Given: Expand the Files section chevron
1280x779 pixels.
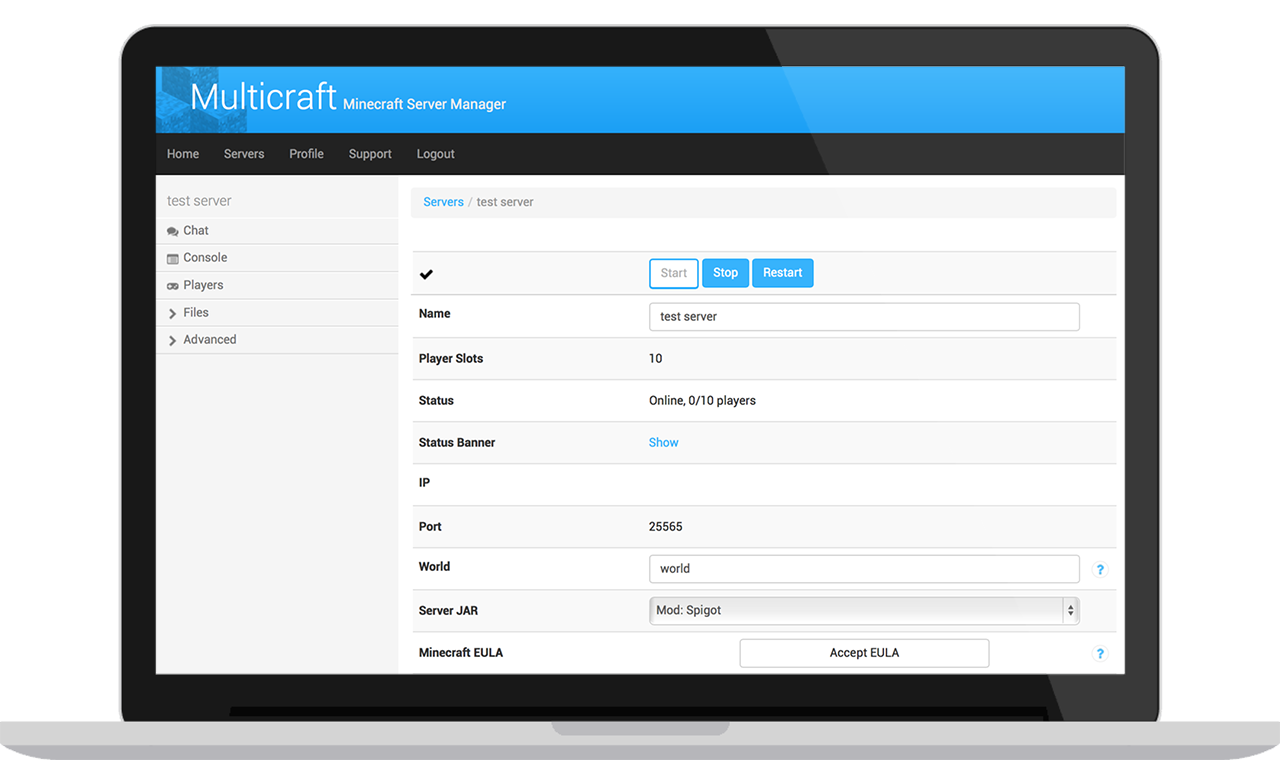Looking at the screenshot, I should pos(173,314).
